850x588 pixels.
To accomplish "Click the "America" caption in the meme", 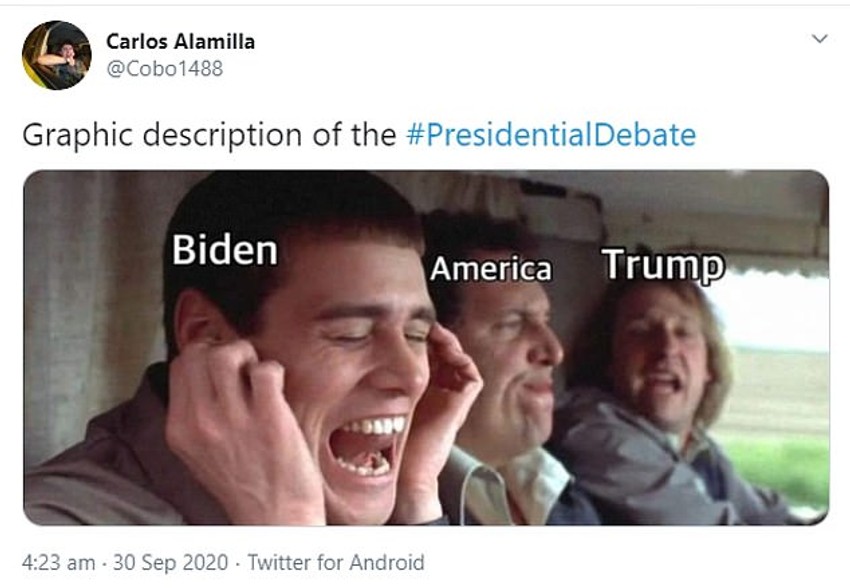I will [x=490, y=269].
